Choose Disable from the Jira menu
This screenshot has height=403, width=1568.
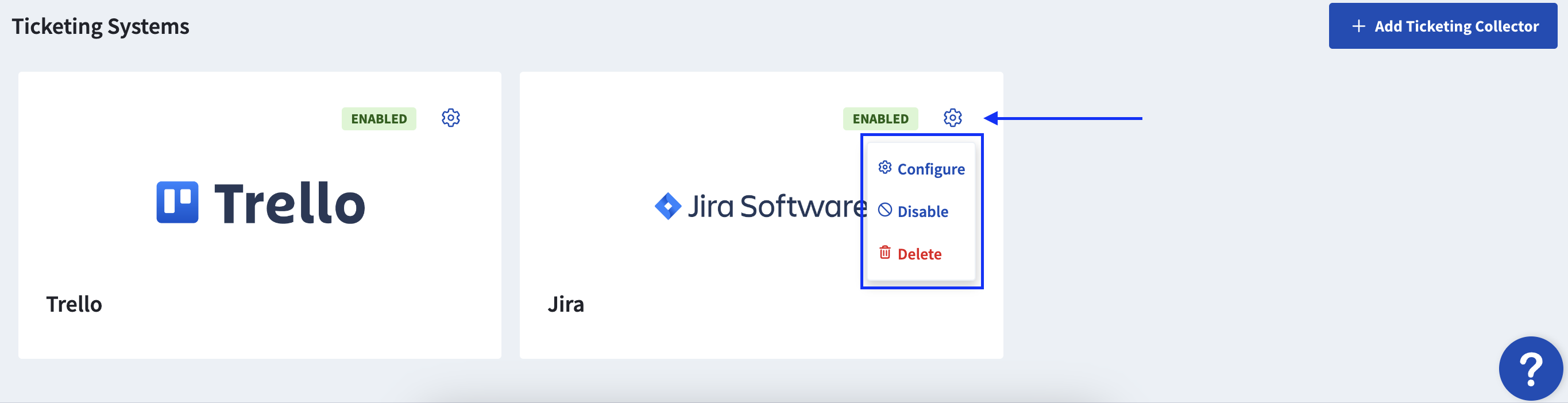pyautogui.click(x=913, y=211)
